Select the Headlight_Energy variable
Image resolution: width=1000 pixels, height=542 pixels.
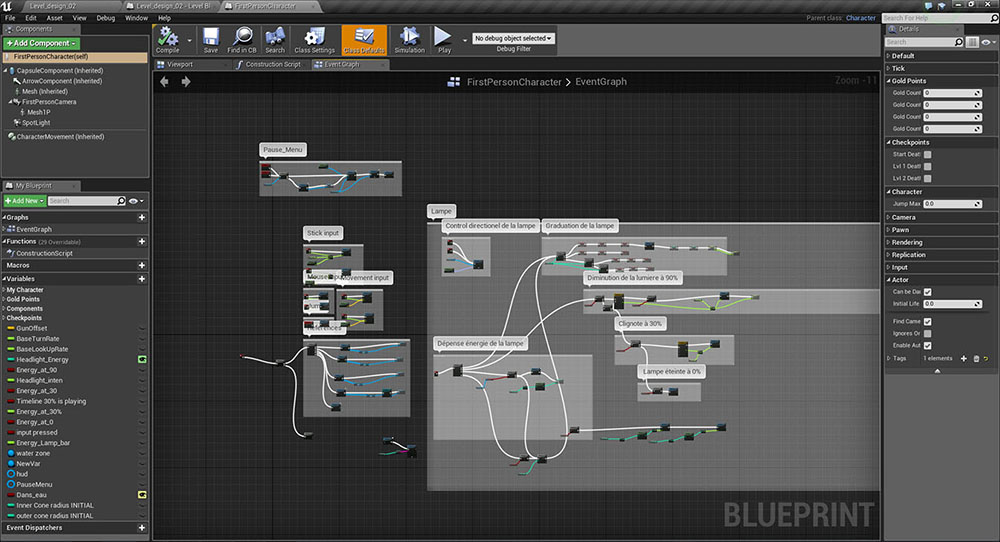(43, 359)
